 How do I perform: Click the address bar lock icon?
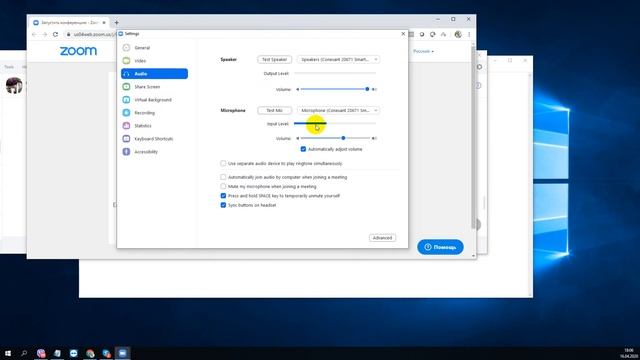(69, 35)
